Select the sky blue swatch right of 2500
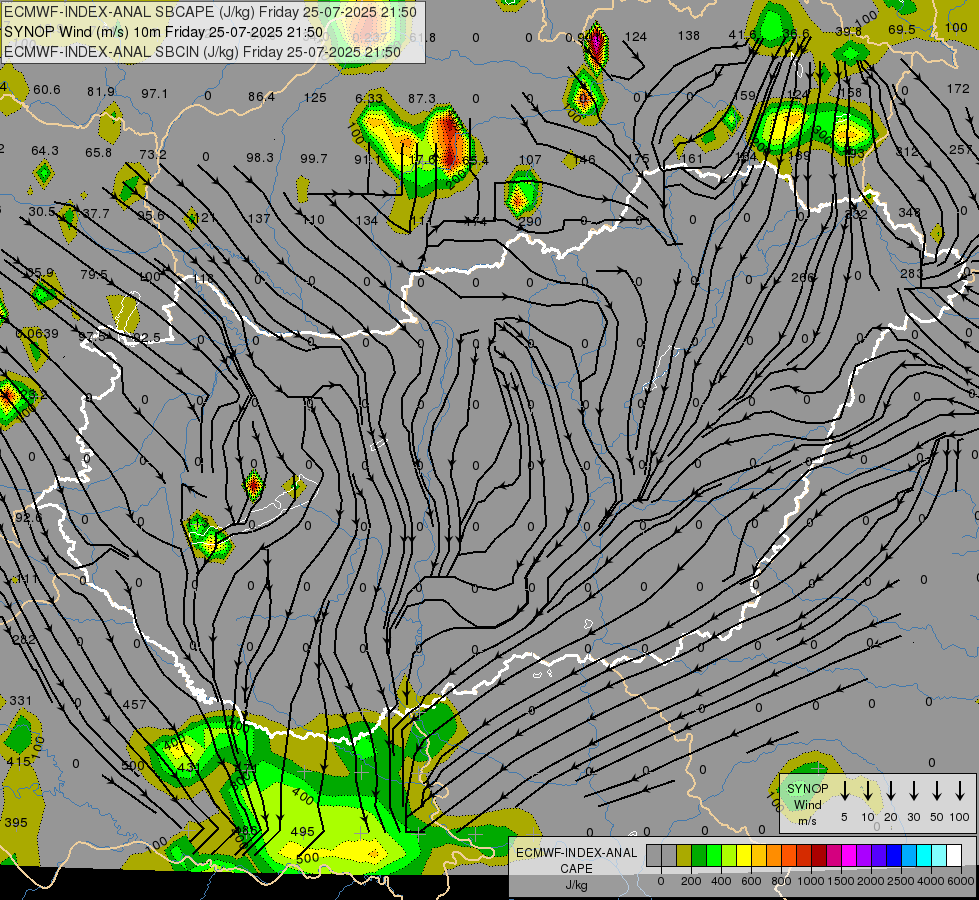This screenshot has width=979, height=900. click(x=909, y=856)
